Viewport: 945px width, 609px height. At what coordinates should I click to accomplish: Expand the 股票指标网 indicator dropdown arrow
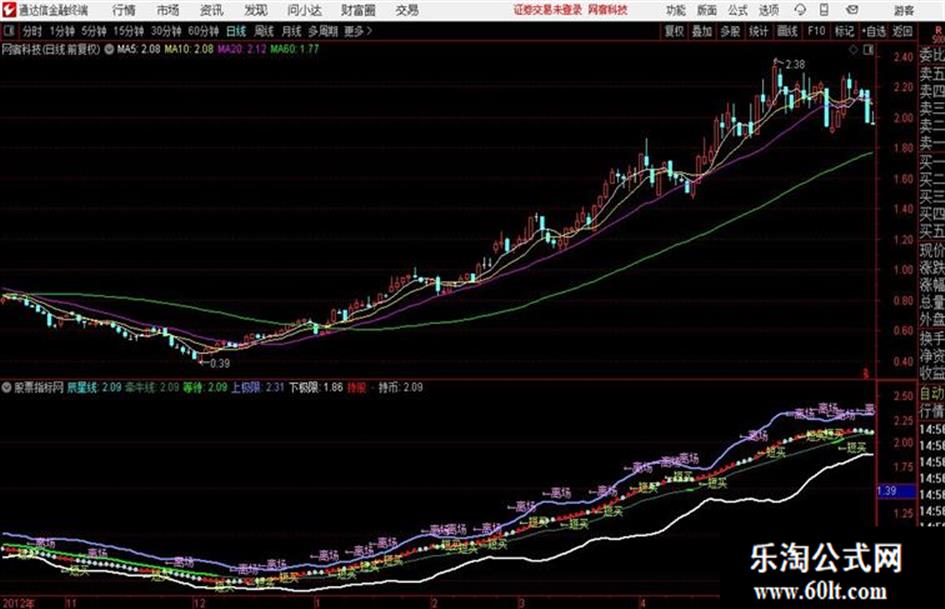point(7,388)
